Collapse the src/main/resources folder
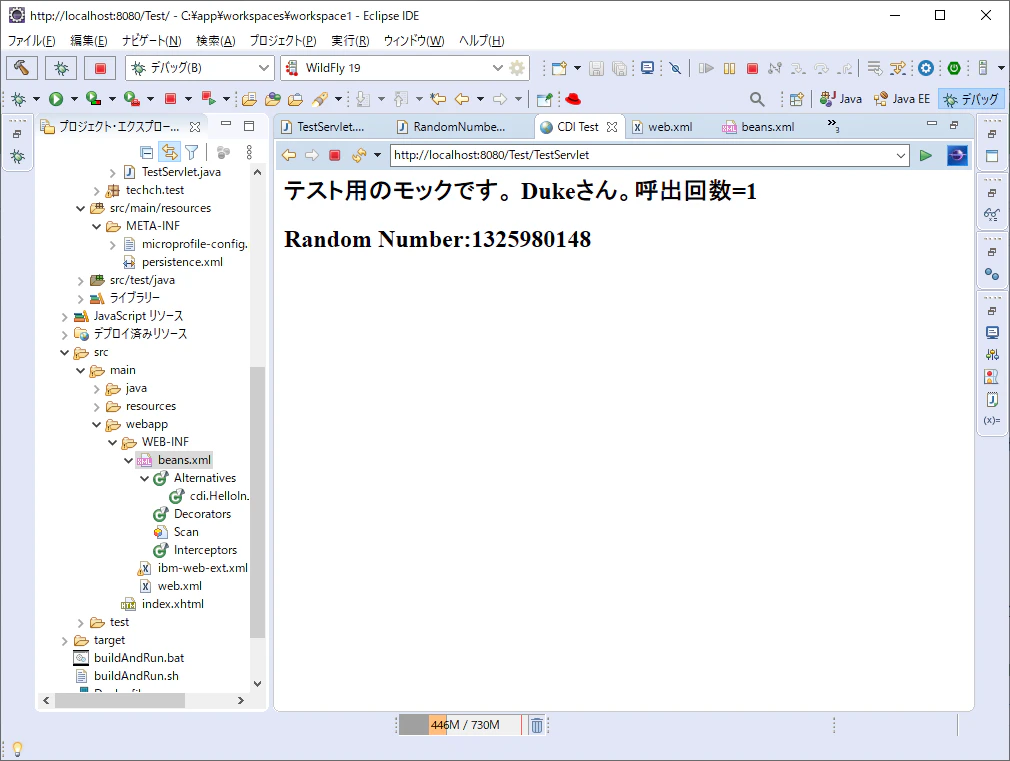Image resolution: width=1010 pixels, height=761 pixels. pyautogui.click(x=81, y=208)
